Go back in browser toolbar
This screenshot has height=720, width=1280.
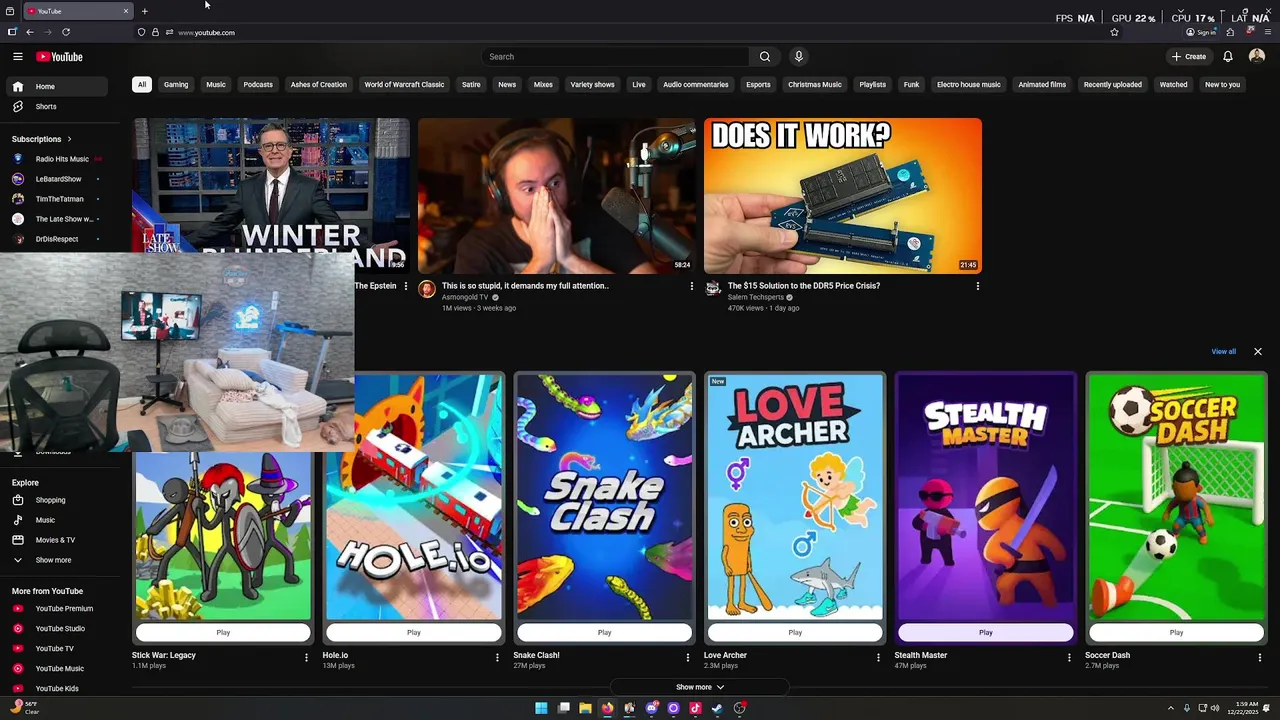coord(30,32)
